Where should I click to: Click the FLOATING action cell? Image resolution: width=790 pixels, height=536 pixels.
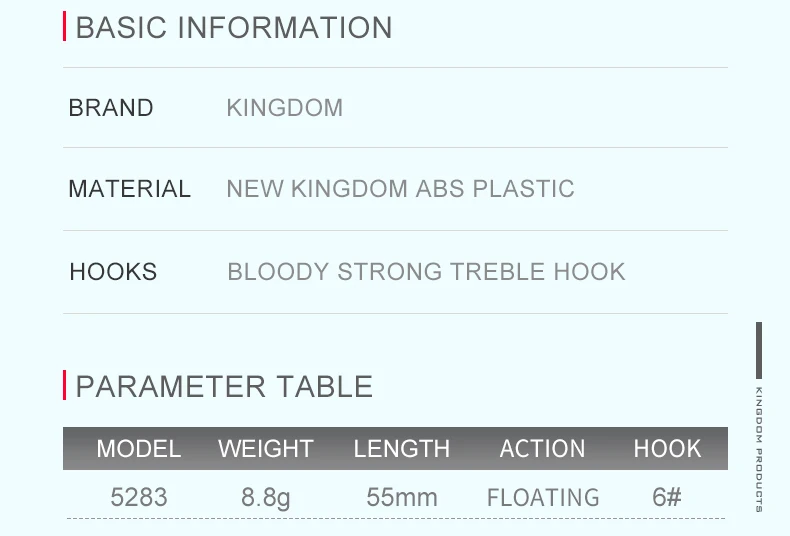point(543,497)
